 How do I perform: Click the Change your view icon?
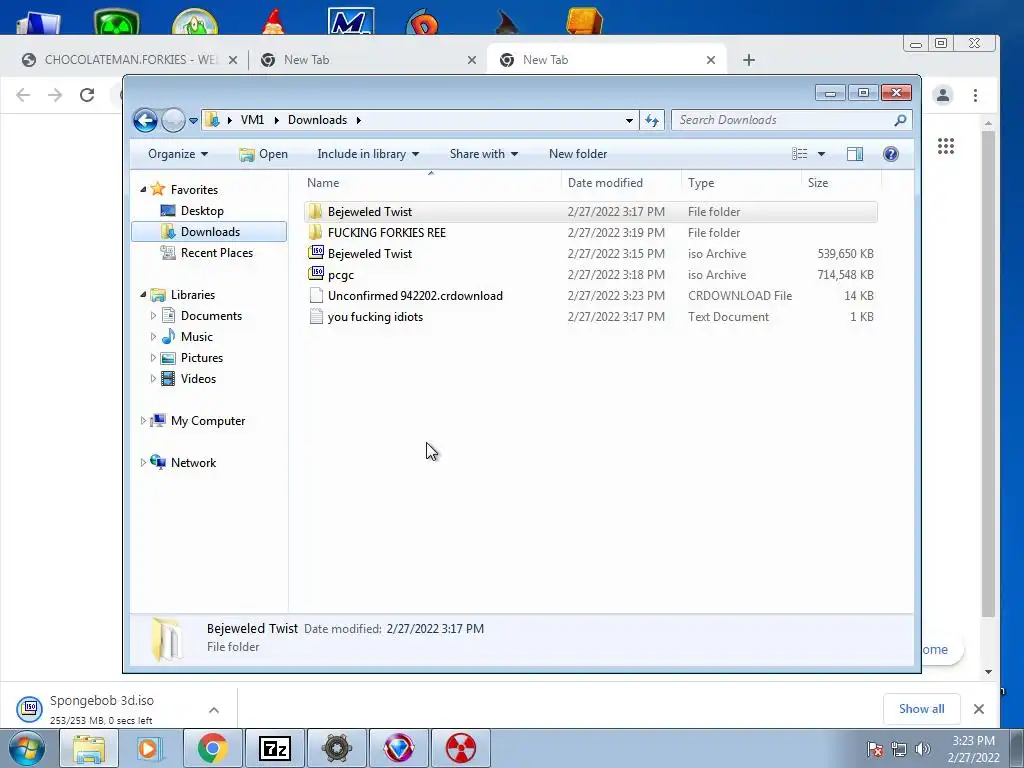click(799, 154)
